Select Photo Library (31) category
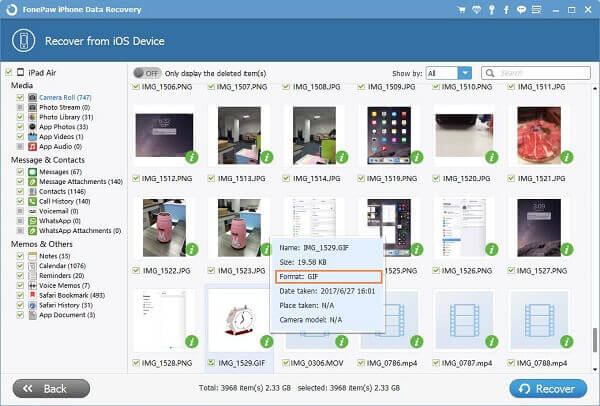The width and height of the screenshot is (600, 406). click(x=66, y=117)
